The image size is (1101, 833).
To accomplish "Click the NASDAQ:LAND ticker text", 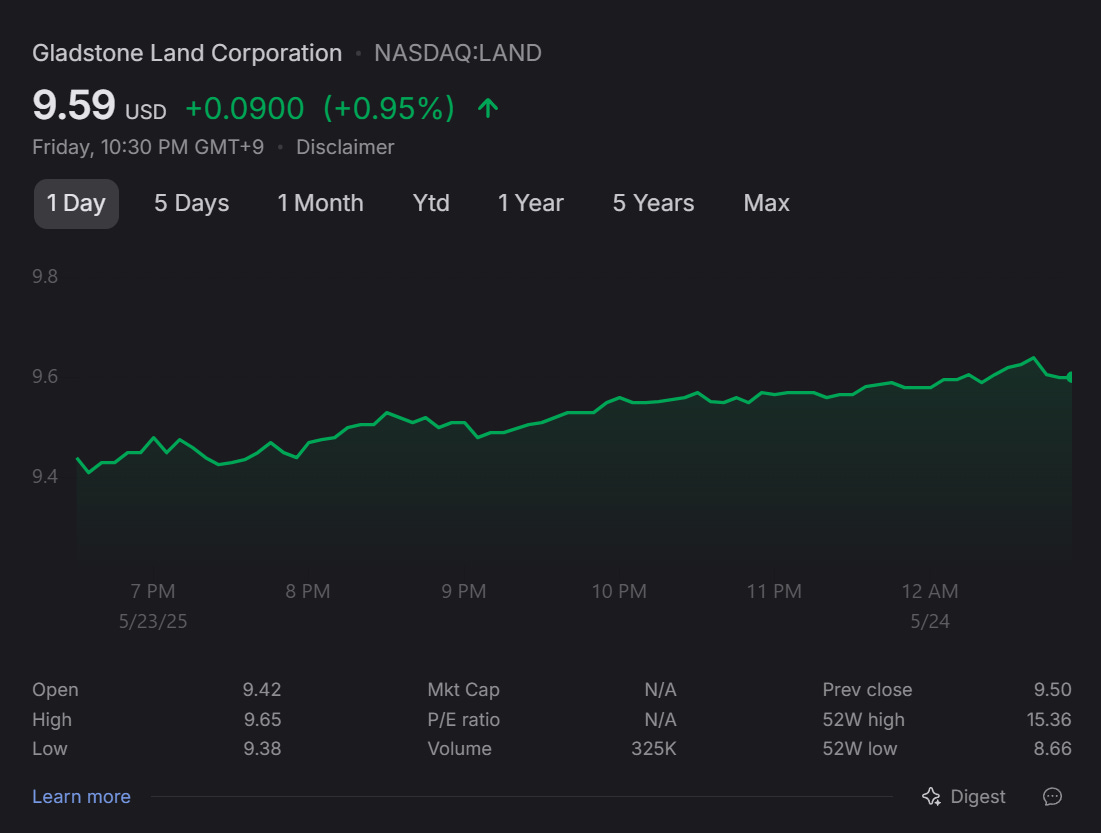I will click(x=458, y=53).
